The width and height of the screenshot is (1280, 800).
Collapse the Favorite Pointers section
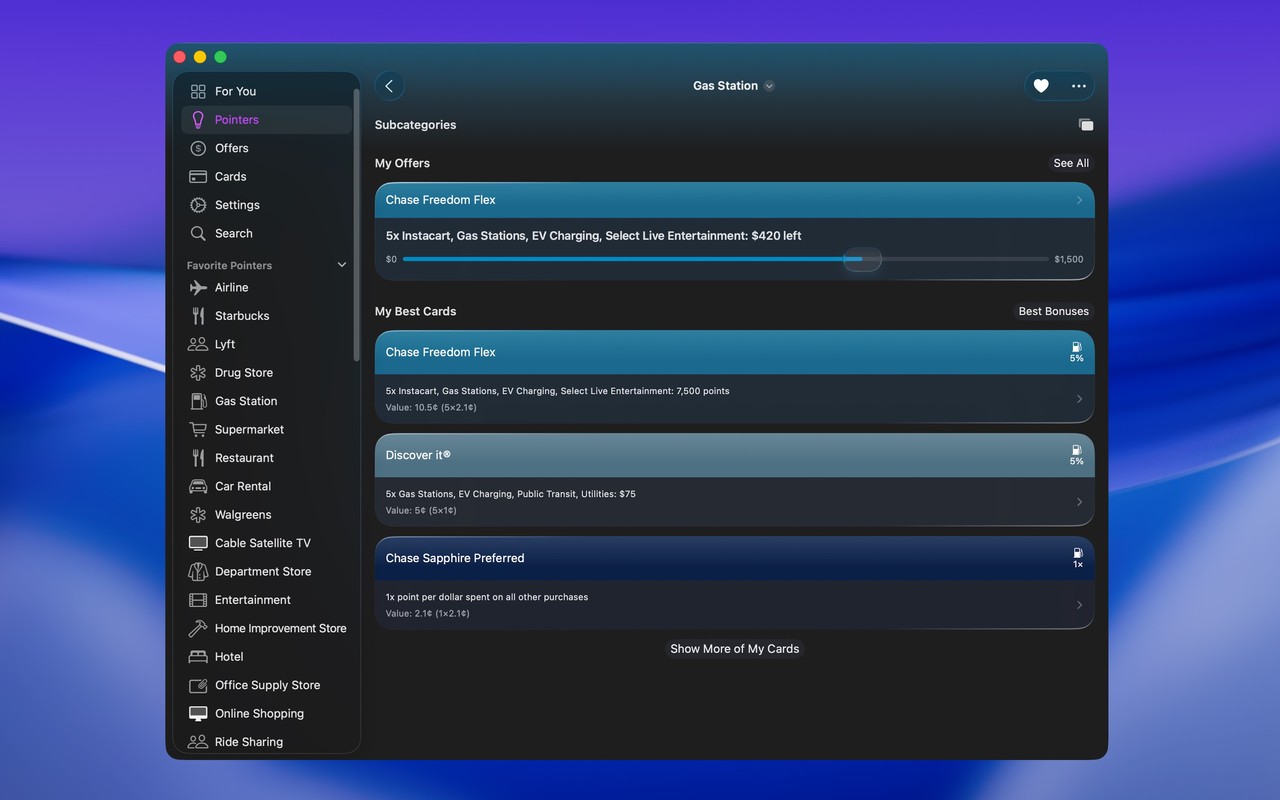pos(342,265)
